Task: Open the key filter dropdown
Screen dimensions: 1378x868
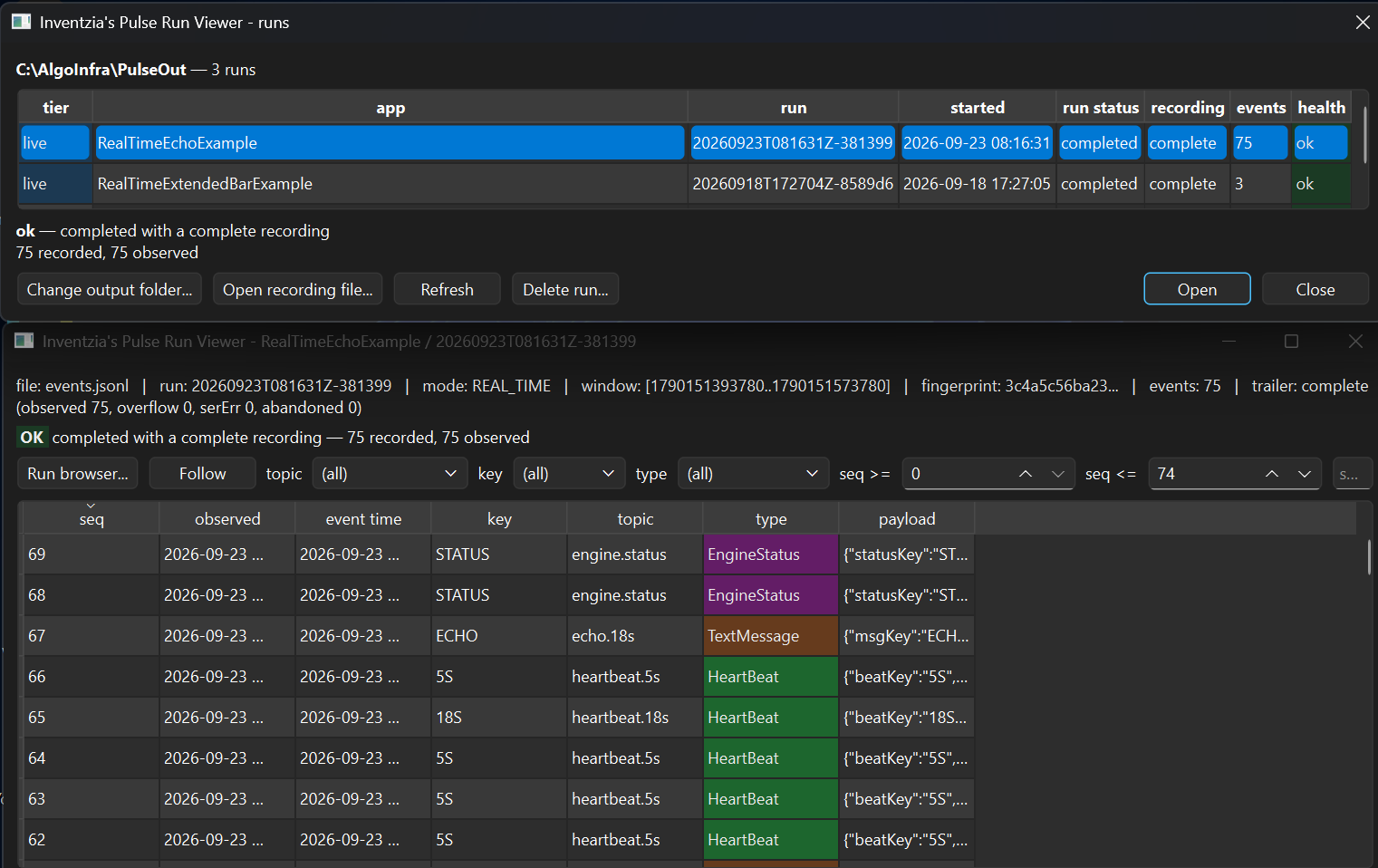Action: (x=568, y=474)
